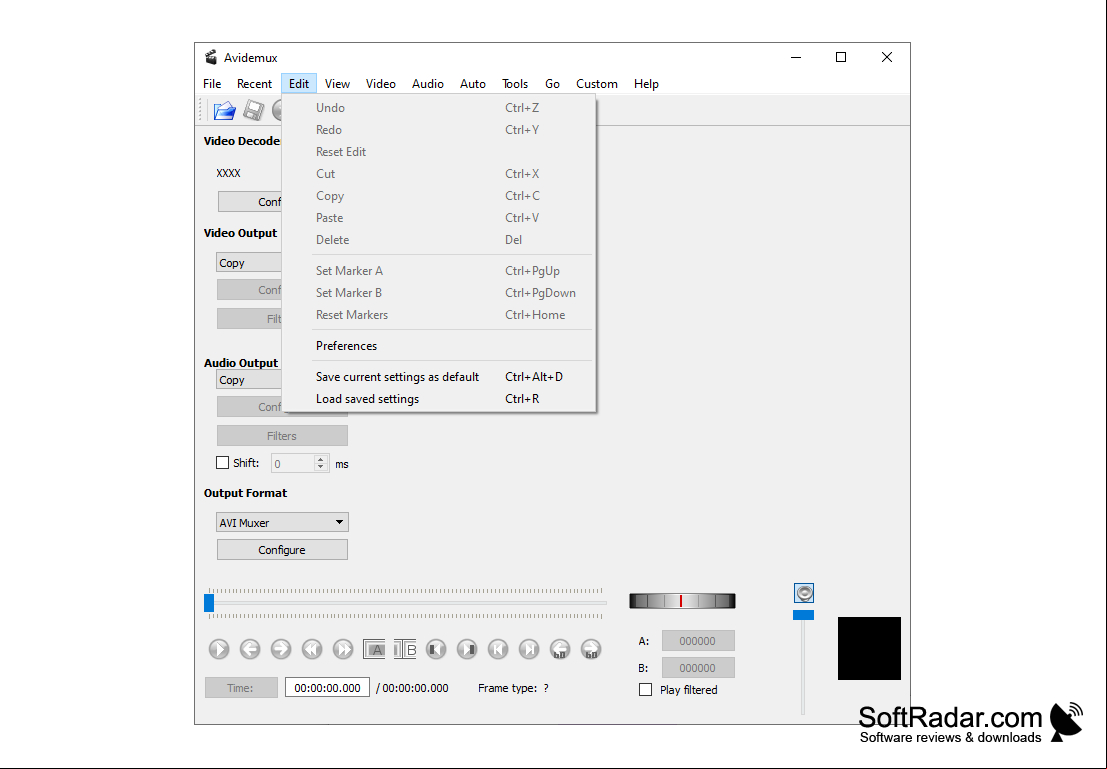1107x769 pixels.
Task: Click Configure under Output Format
Action: click(x=282, y=549)
